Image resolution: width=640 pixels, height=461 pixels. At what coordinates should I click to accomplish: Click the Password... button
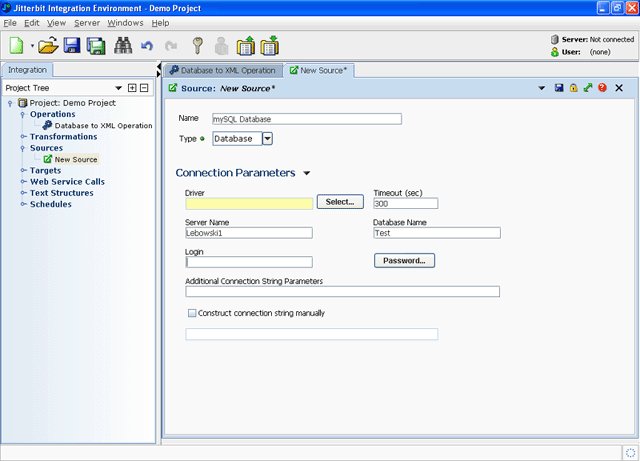[404, 261]
